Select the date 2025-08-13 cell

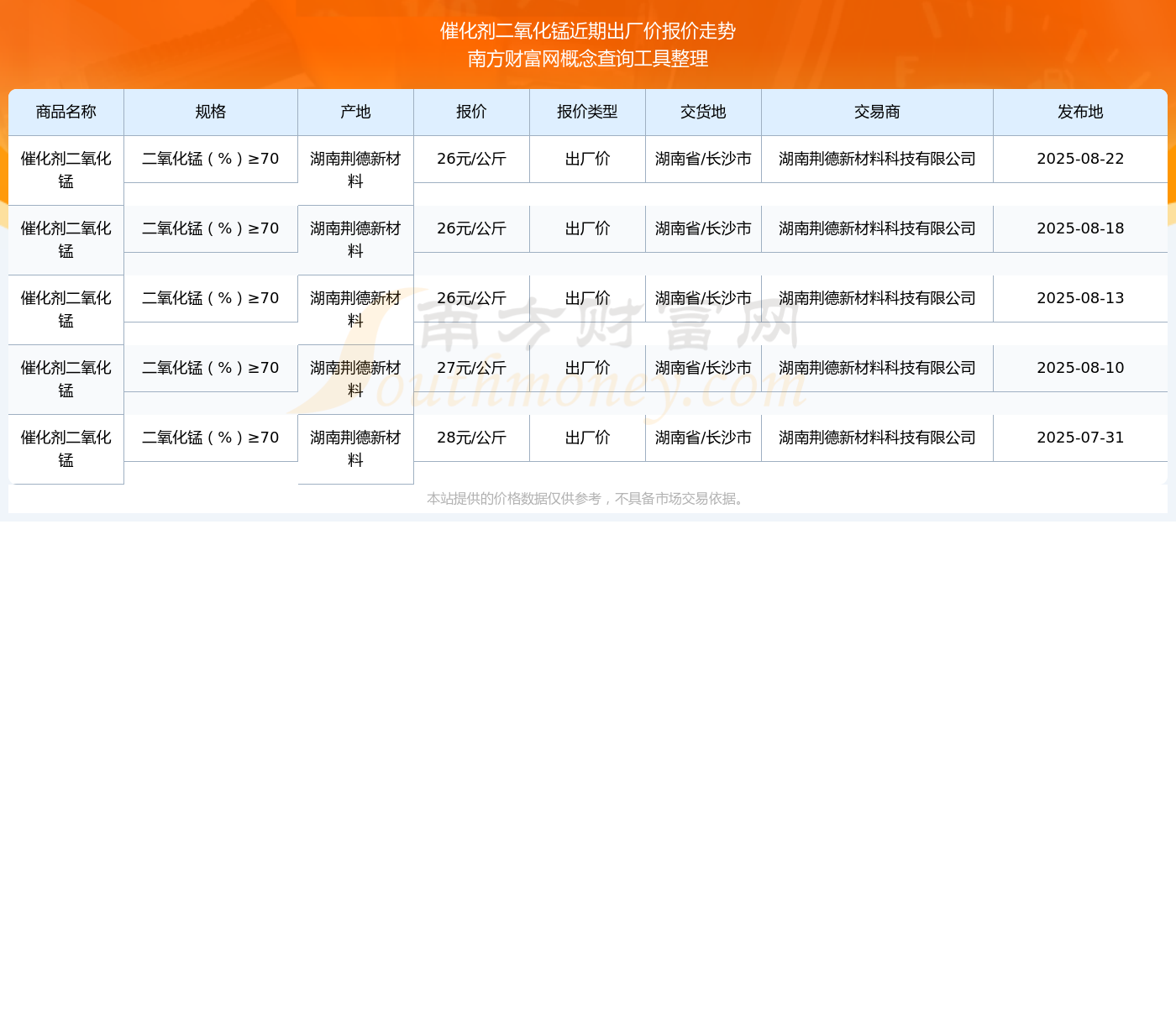tap(1080, 298)
